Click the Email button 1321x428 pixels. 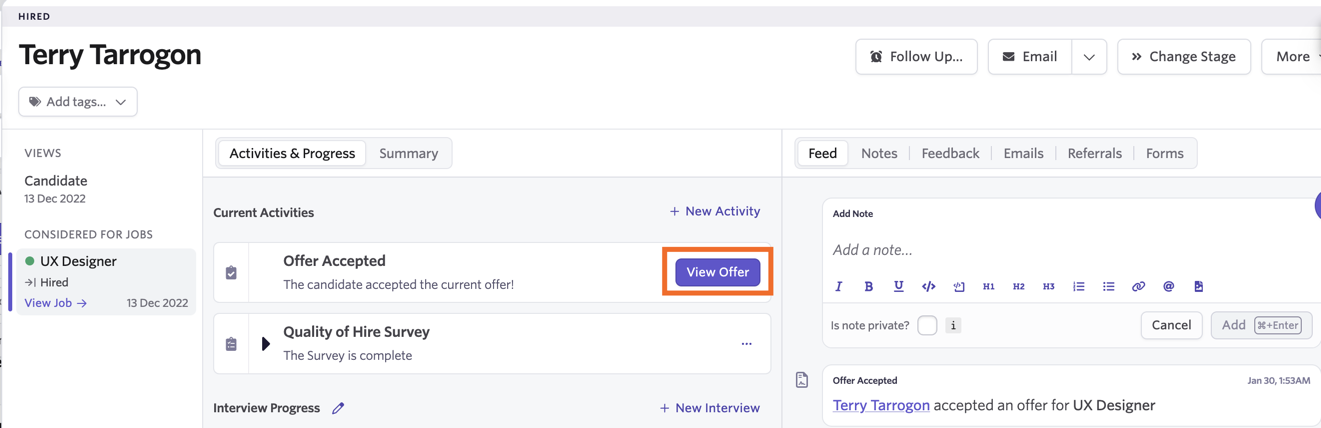click(1030, 57)
